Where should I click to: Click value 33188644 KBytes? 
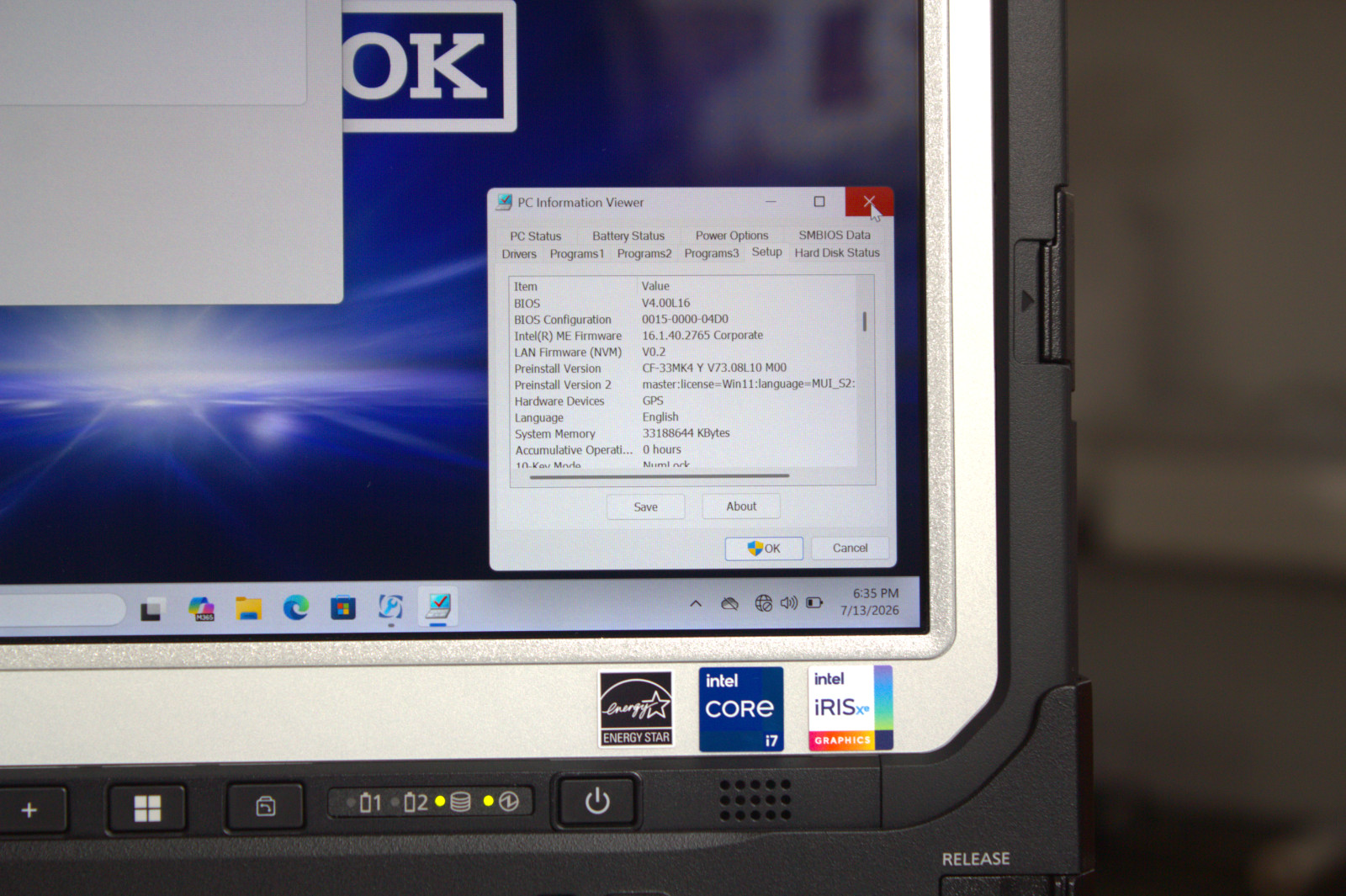click(686, 433)
